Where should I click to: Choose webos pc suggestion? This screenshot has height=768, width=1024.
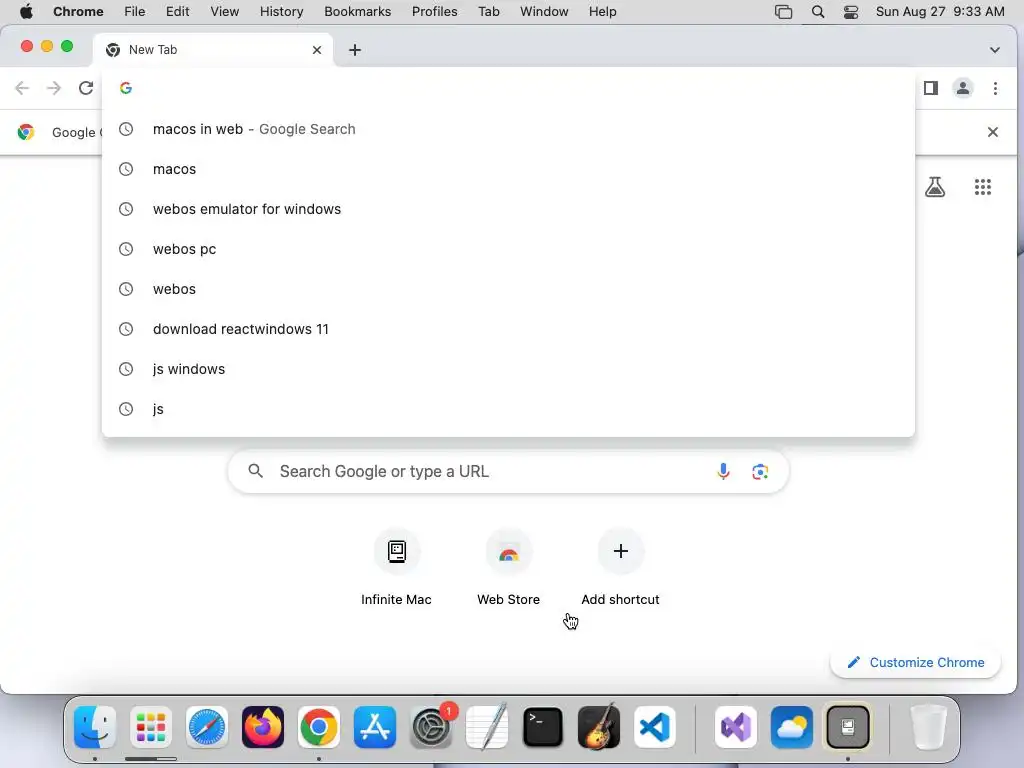click(508, 249)
